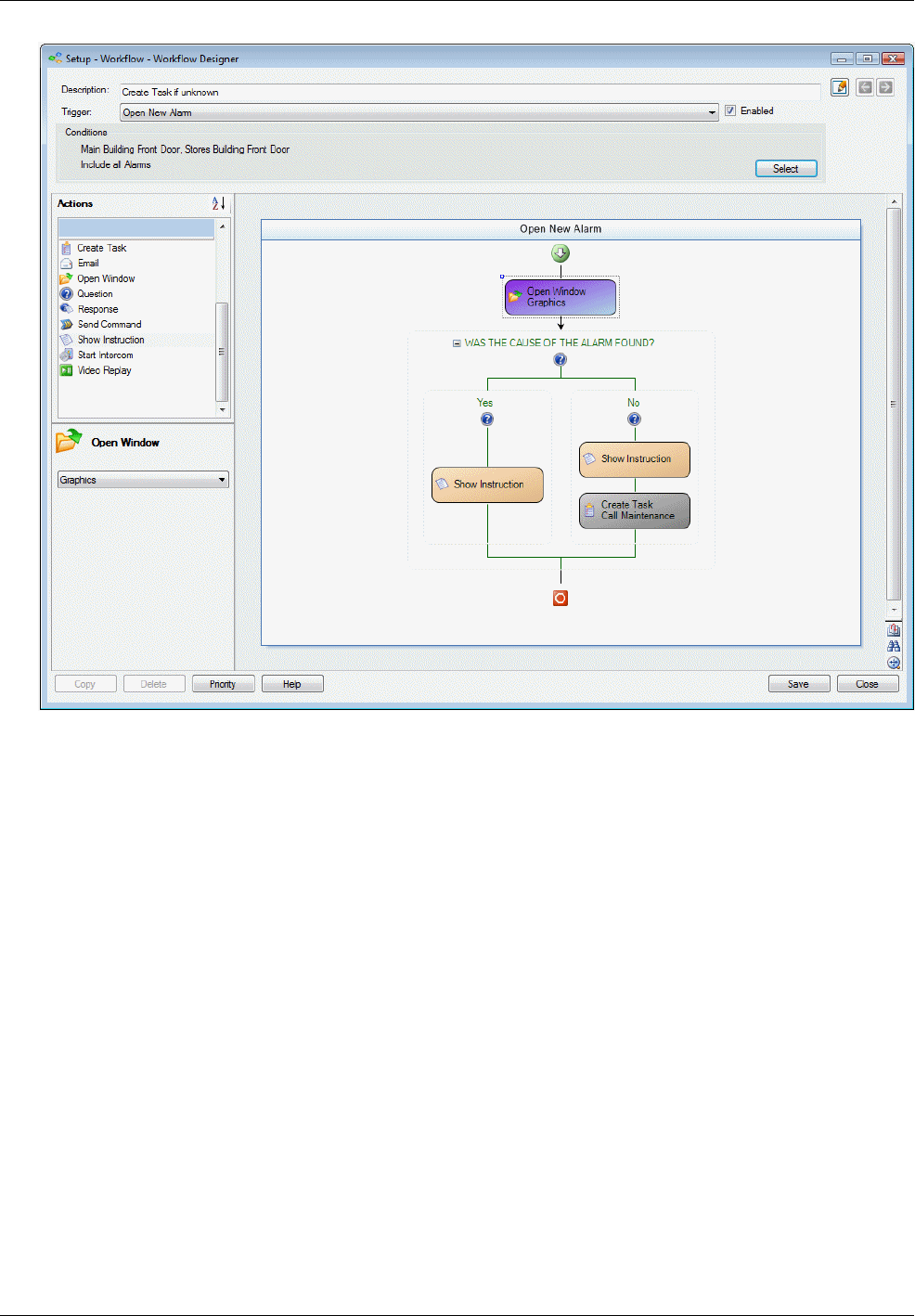Screen dimensions: 915x1316
Task: Click Description field Create Task if unknown
Action: point(470,92)
